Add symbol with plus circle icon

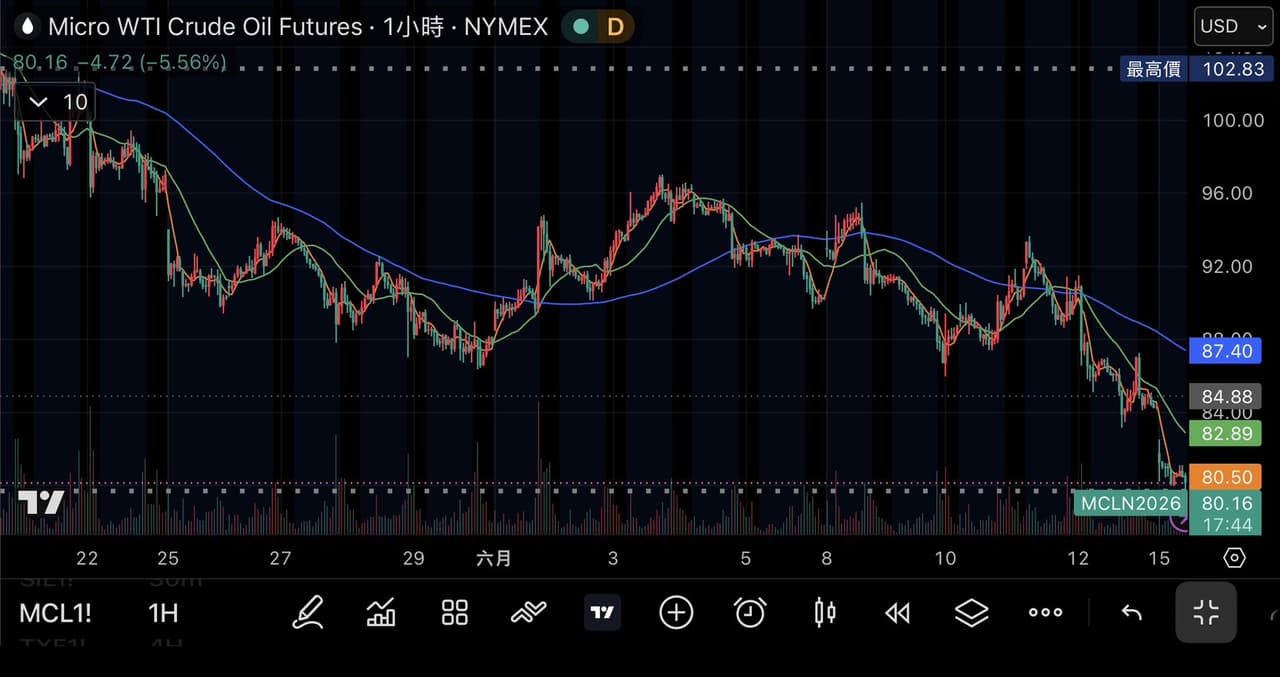pos(676,613)
